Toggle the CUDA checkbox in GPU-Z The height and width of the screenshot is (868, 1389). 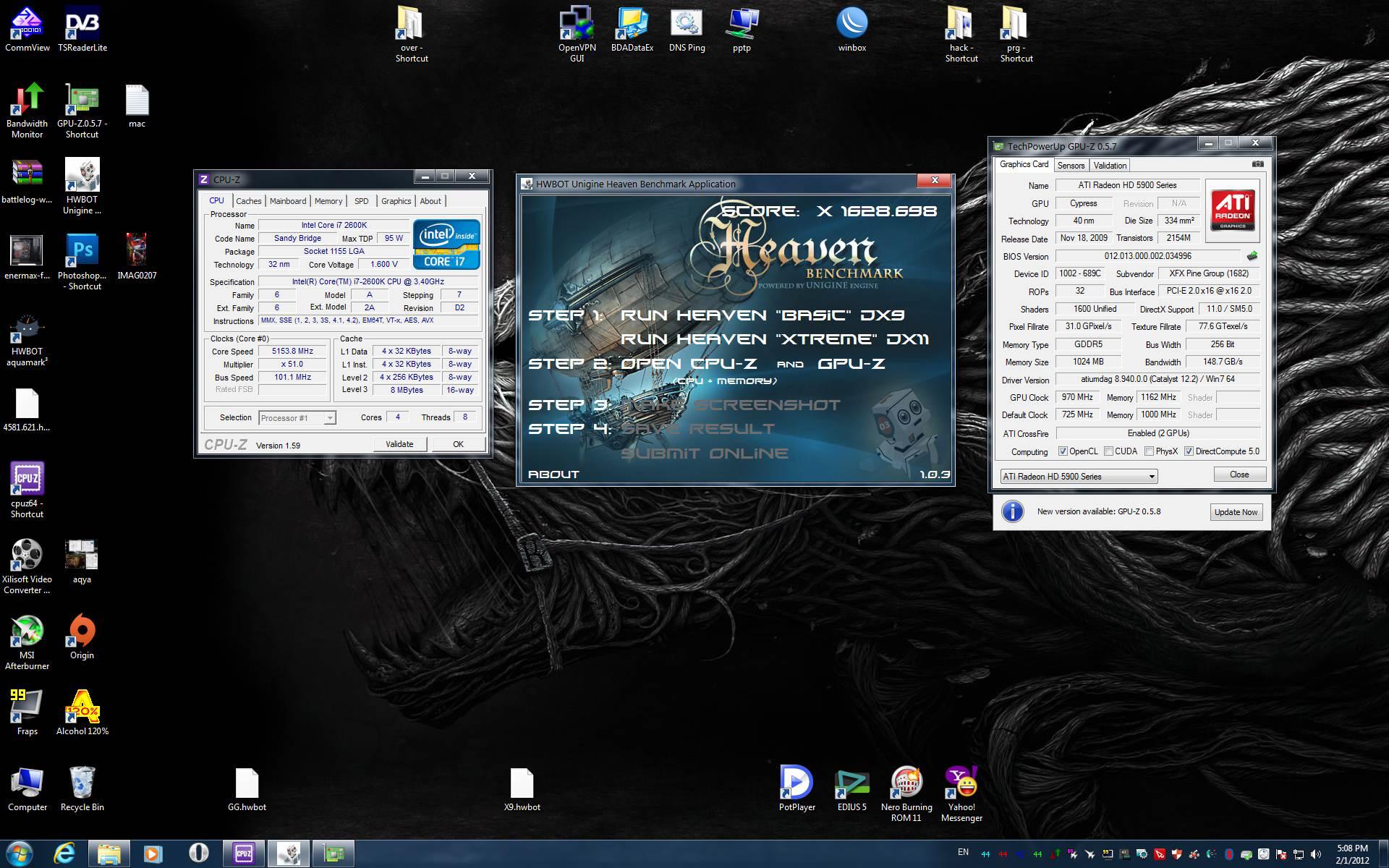1108,451
